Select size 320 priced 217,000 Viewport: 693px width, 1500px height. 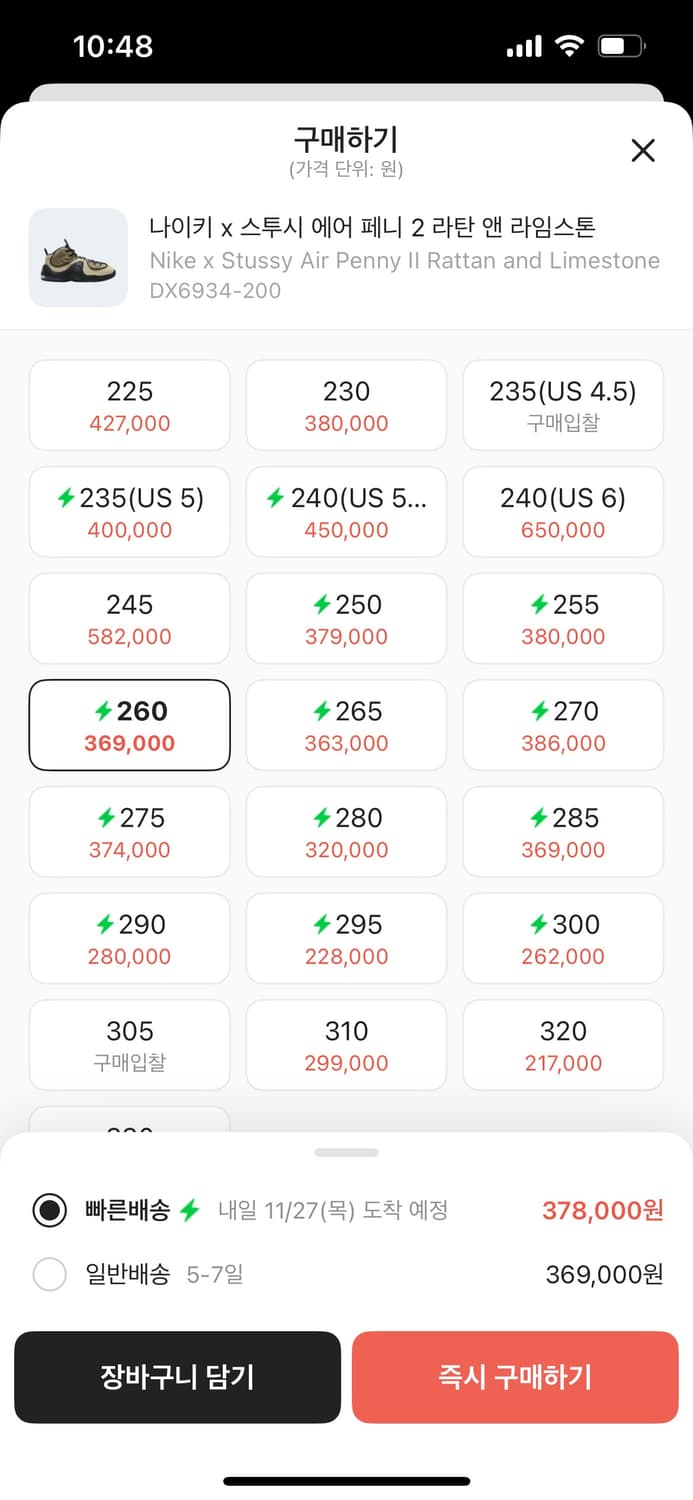[563, 1044]
